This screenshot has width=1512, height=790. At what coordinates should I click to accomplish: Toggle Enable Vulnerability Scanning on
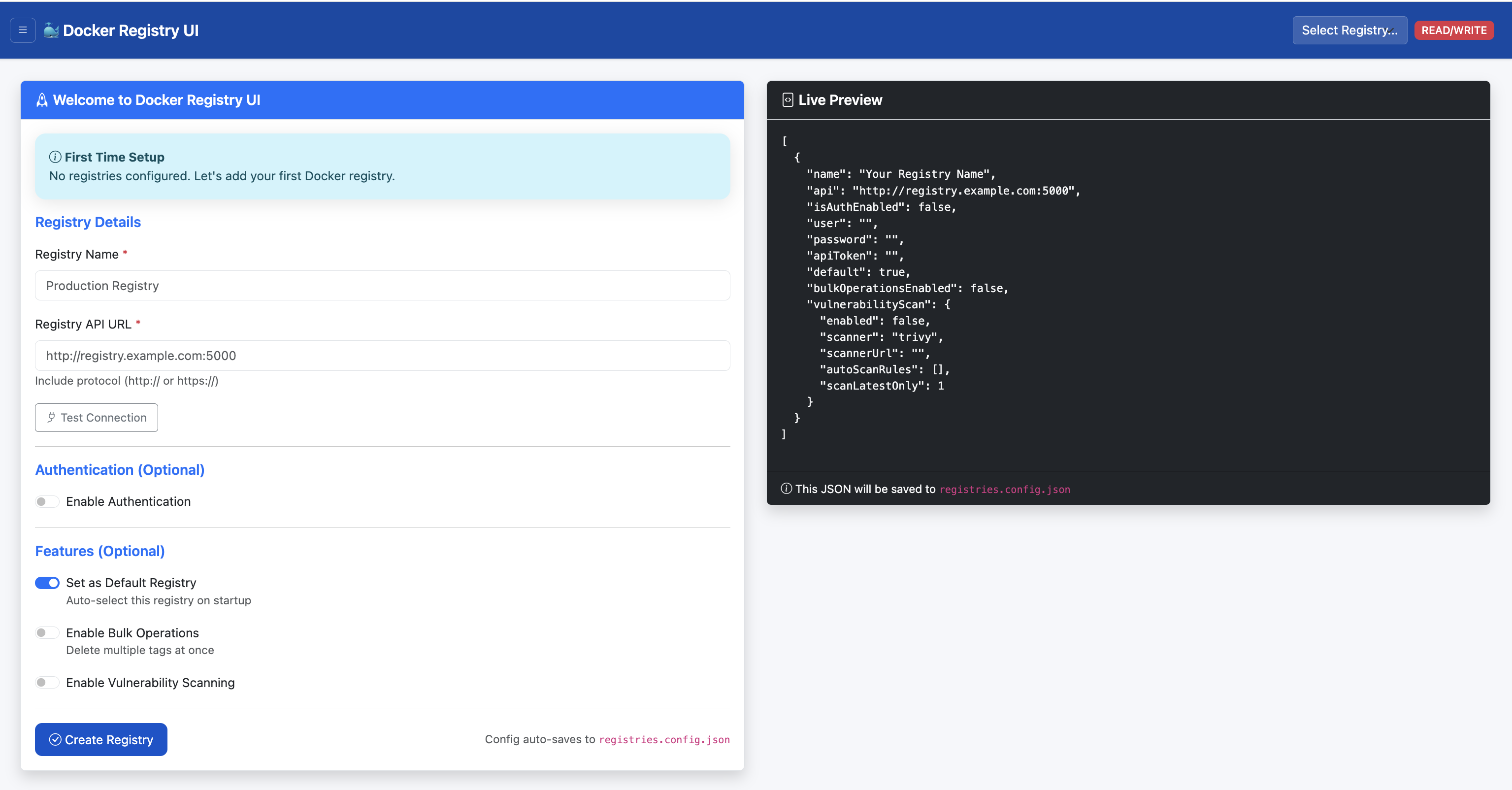48,683
